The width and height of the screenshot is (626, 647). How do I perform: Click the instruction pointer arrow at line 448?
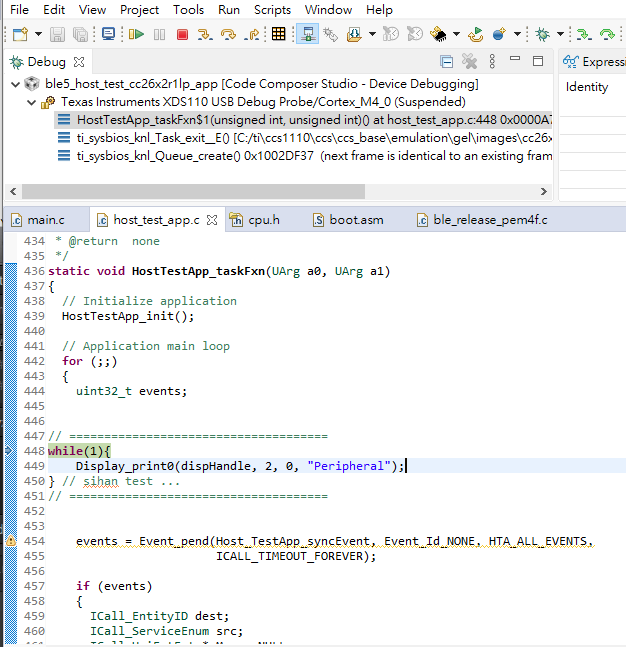(x=9, y=450)
